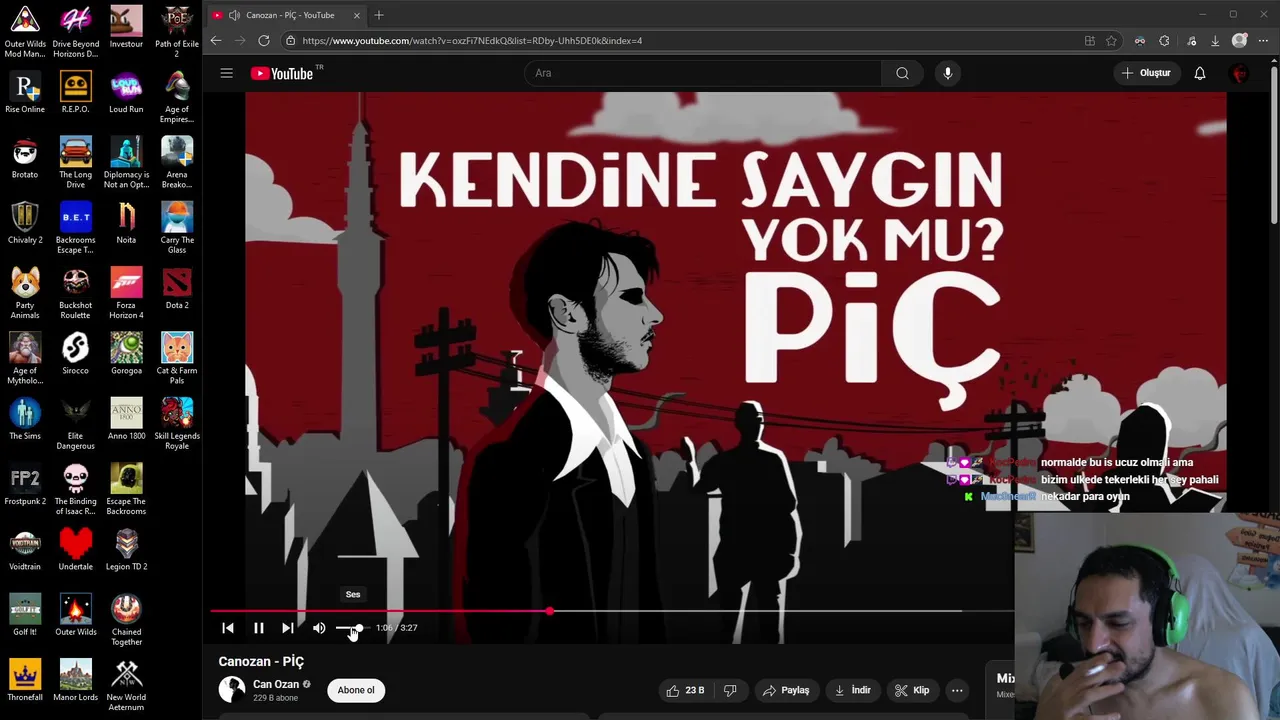Launch Undertale desktop shortcut

click(76, 550)
